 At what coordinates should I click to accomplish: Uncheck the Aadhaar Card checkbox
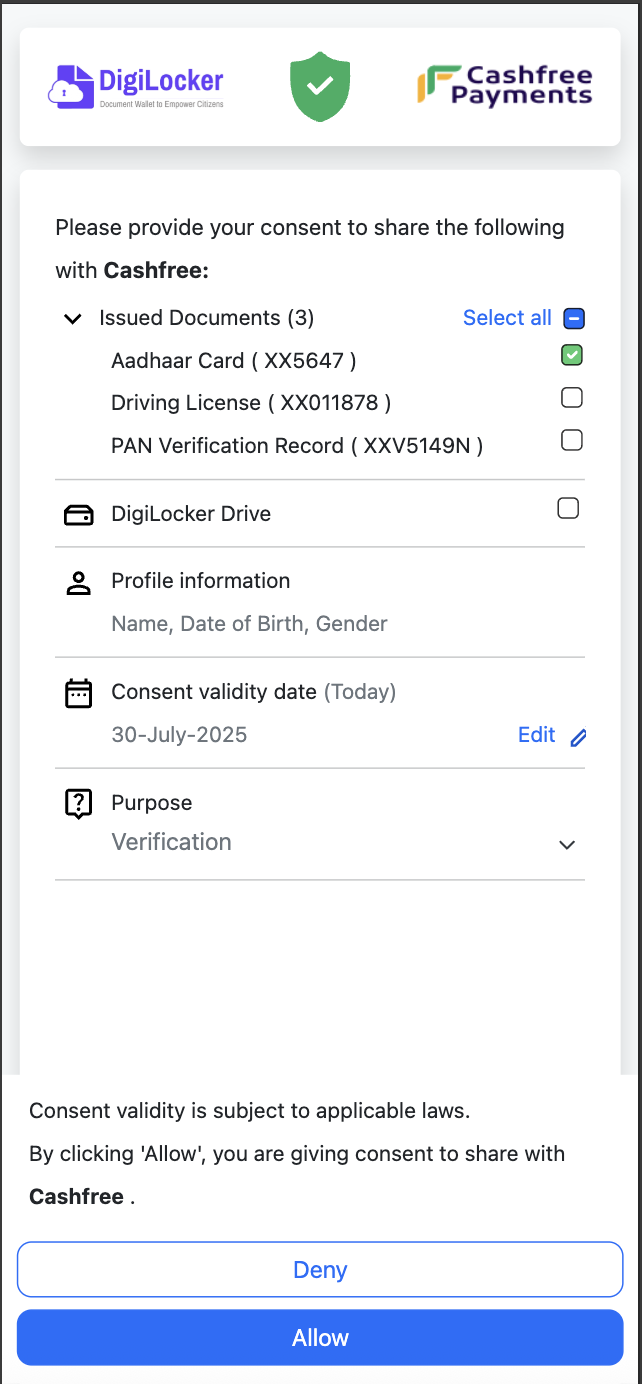[x=572, y=355]
